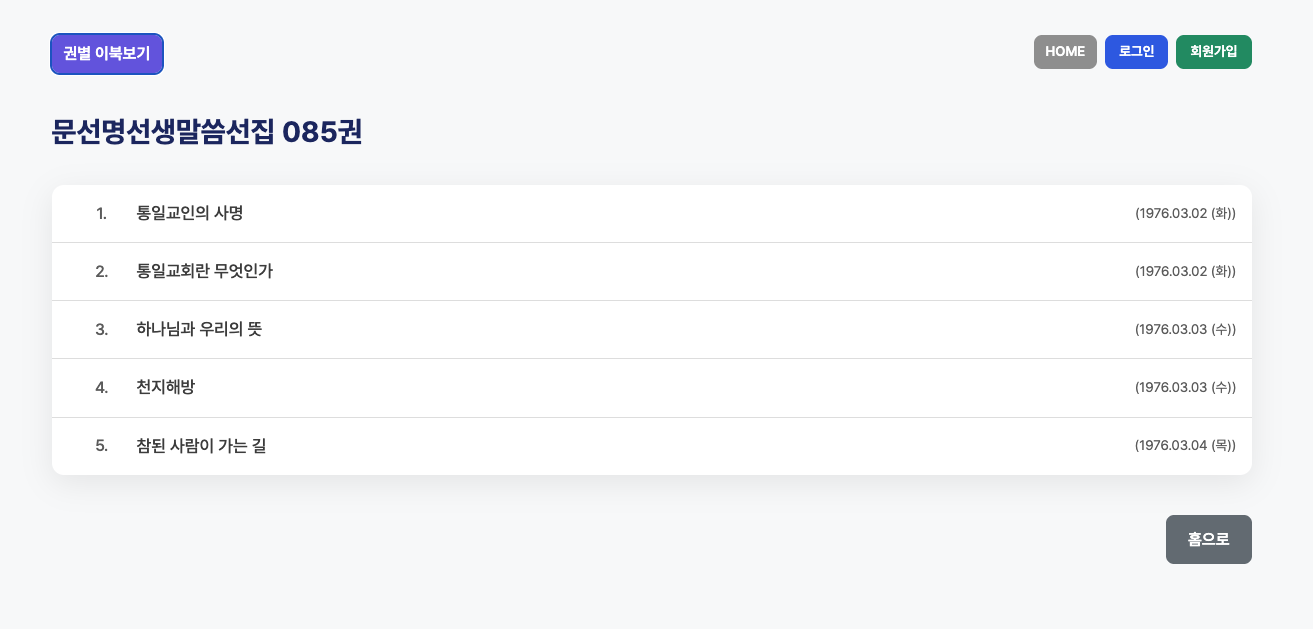The width and height of the screenshot is (1313, 629).
Task: Click the date on the 통일교회란 무엇인가 row
Action: (x=1185, y=272)
